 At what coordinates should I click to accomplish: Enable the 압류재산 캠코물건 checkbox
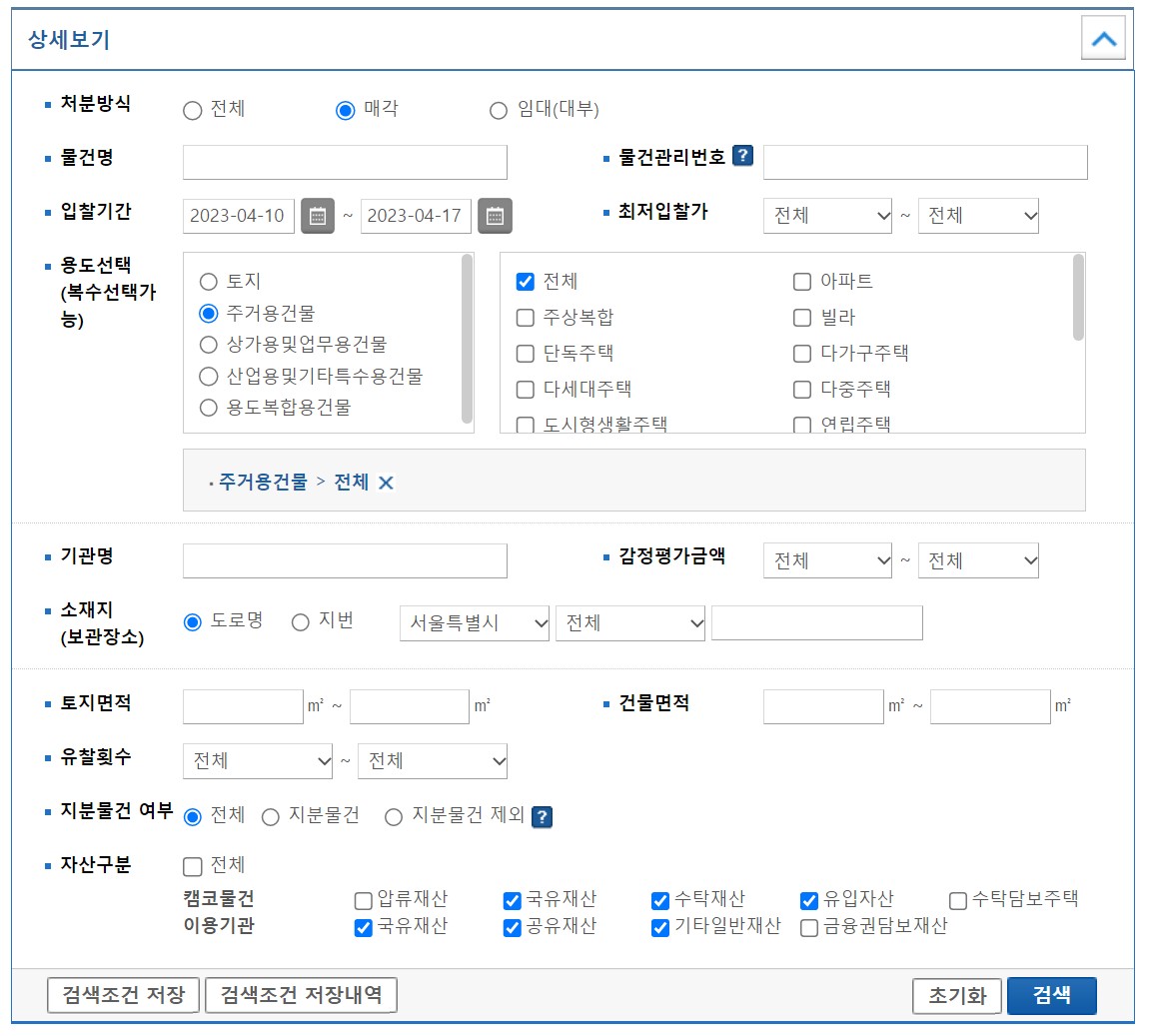tap(362, 900)
